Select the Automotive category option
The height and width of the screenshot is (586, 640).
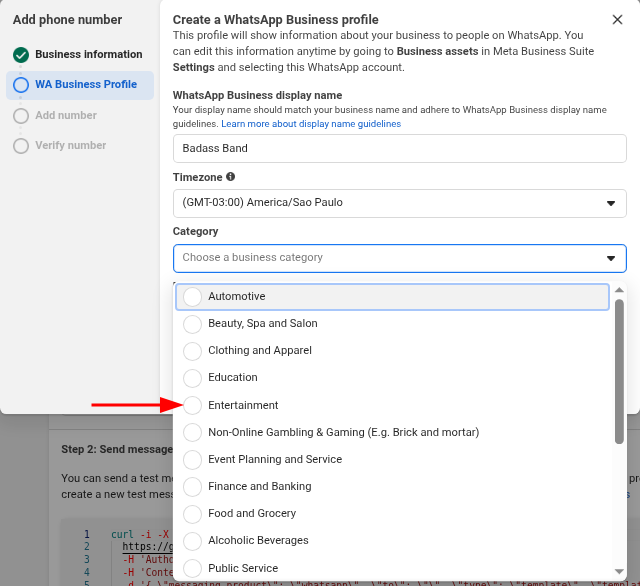click(x=237, y=297)
